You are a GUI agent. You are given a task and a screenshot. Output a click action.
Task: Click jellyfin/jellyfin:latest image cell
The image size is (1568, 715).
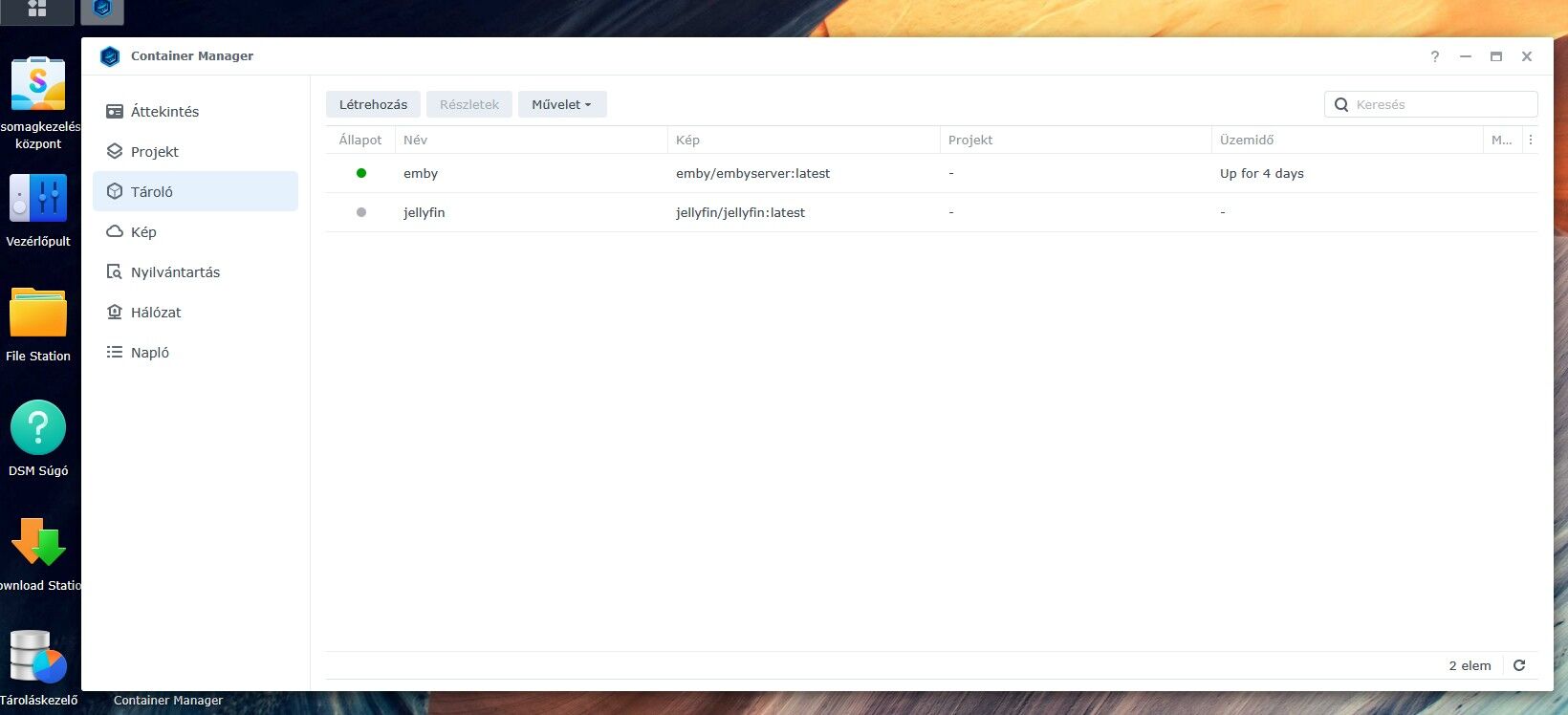pos(741,212)
